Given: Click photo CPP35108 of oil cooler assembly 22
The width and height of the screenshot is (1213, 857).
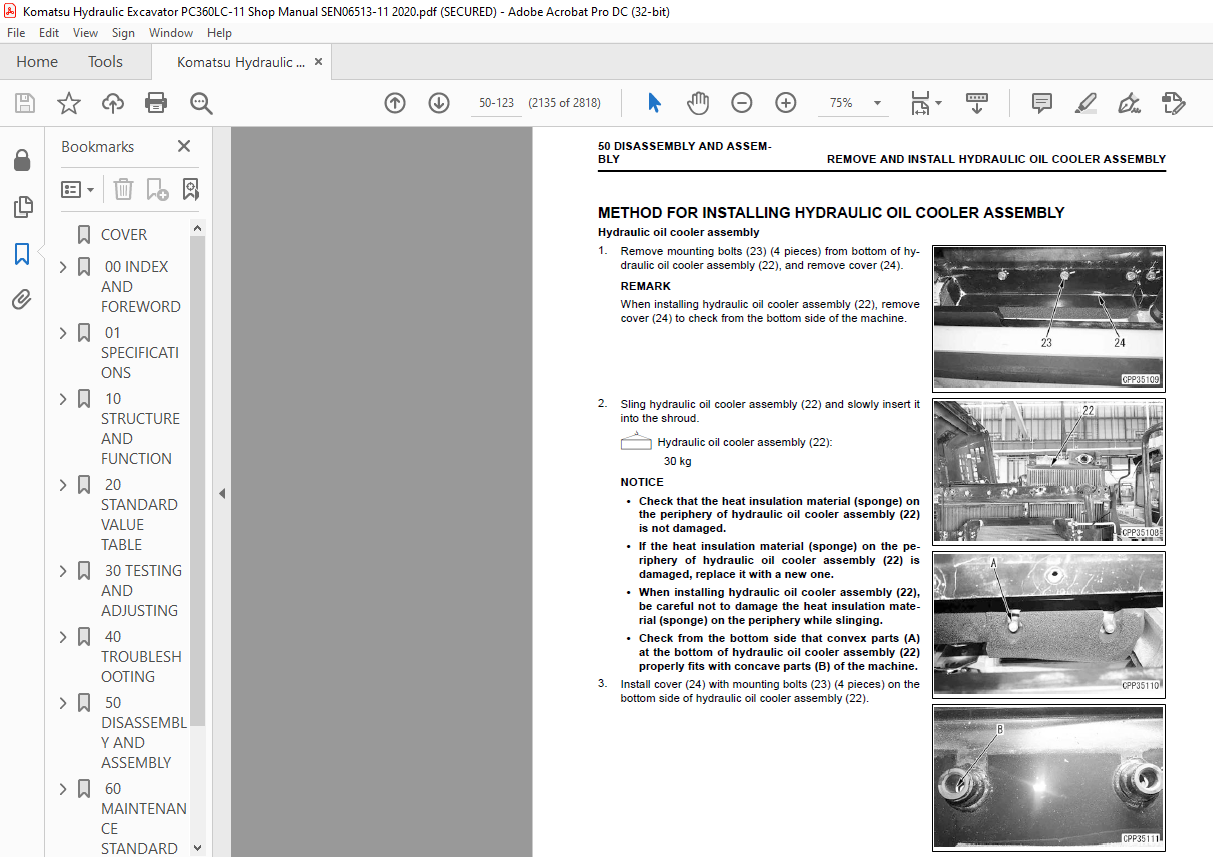Looking at the screenshot, I should point(1048,472).
